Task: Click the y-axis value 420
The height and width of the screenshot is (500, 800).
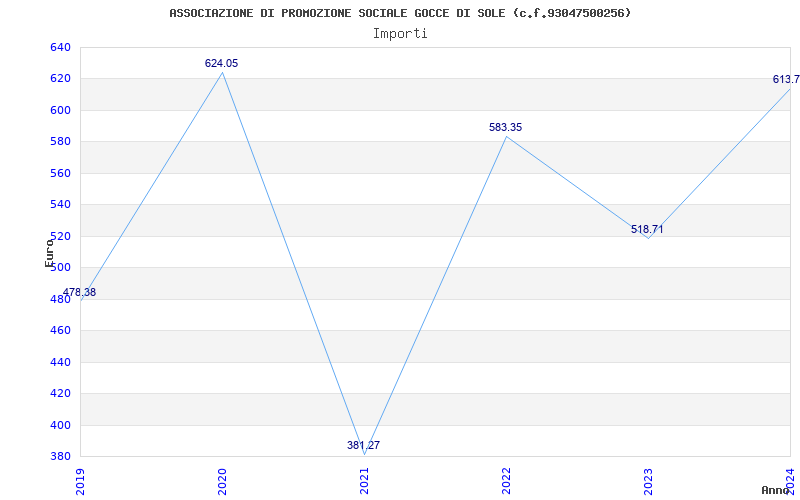Action: [60, 393]
